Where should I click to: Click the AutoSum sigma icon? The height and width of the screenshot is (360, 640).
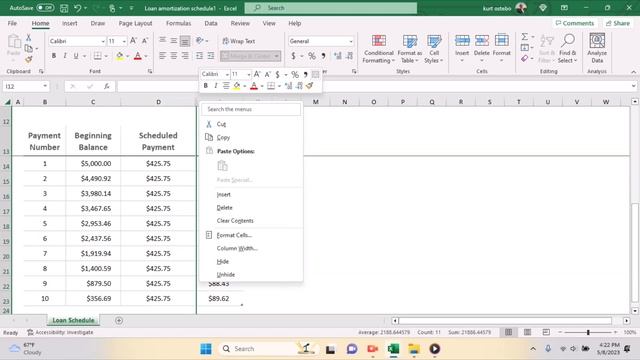(525, 37)
